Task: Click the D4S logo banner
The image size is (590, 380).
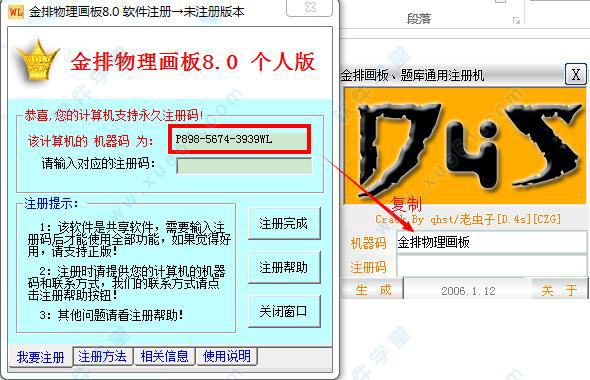Action: [465, 146]
